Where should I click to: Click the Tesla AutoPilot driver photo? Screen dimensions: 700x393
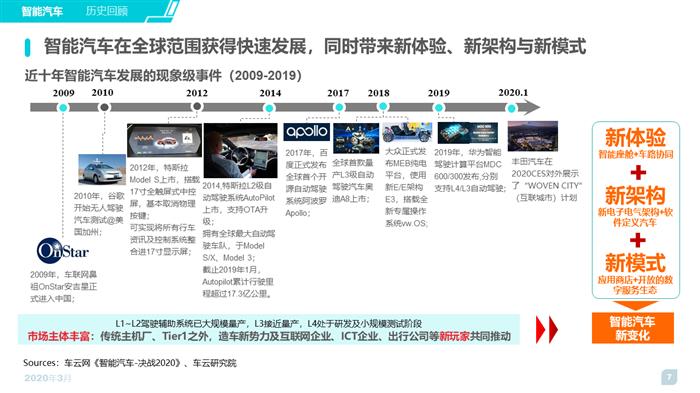click(240, 151)
